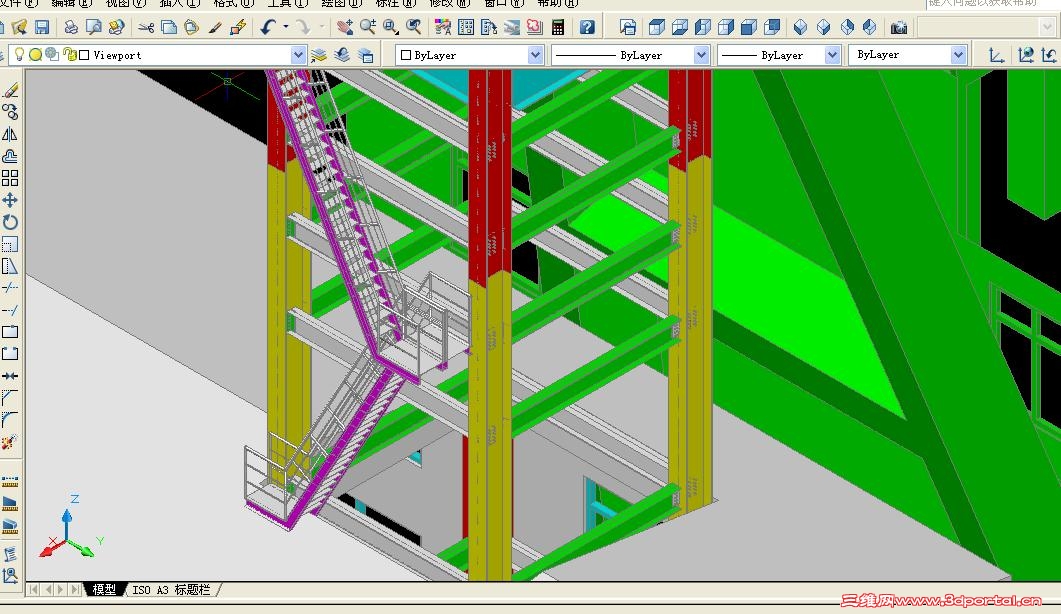Expand the lineweight ByLayer dropdown arrow
Viewport: 1061px width, 614px height.
(832, 55)
